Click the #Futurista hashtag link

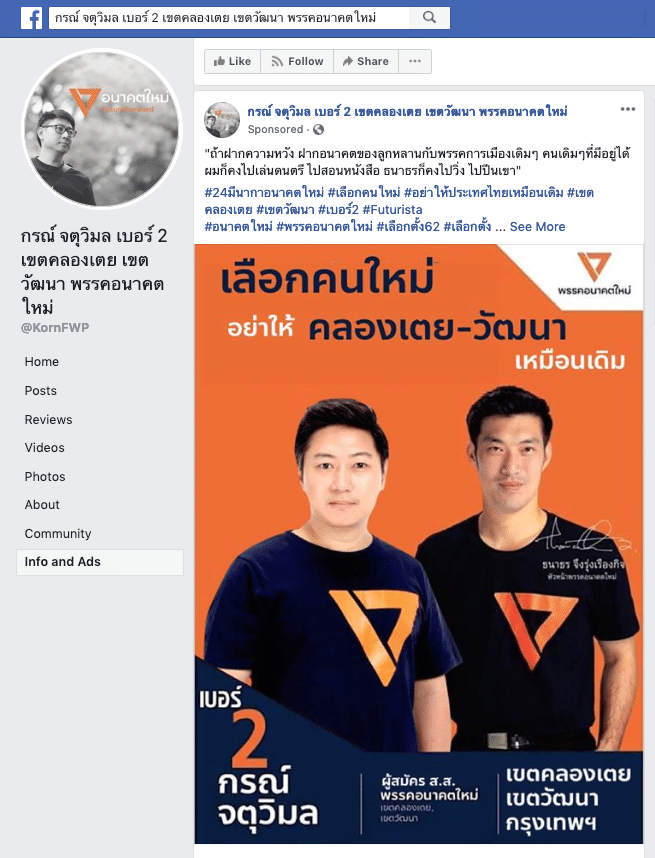click(392, 210)
